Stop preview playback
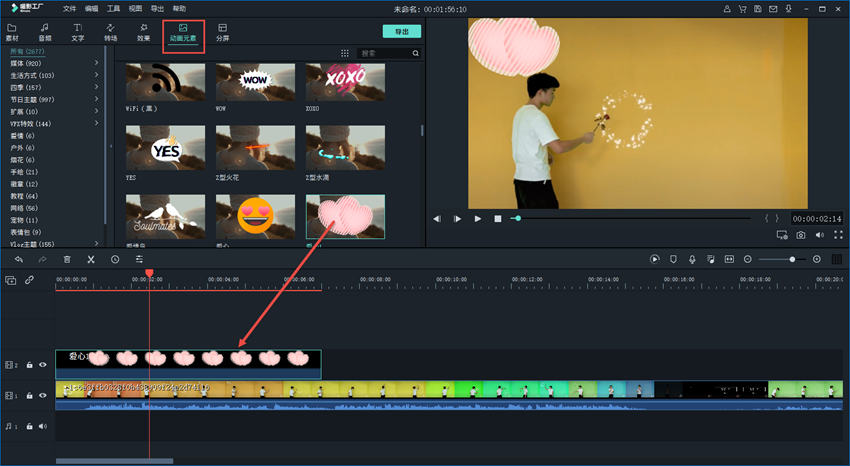Image resolution: width=850 pixels, height=466 pixels. [x=498, y=218]
